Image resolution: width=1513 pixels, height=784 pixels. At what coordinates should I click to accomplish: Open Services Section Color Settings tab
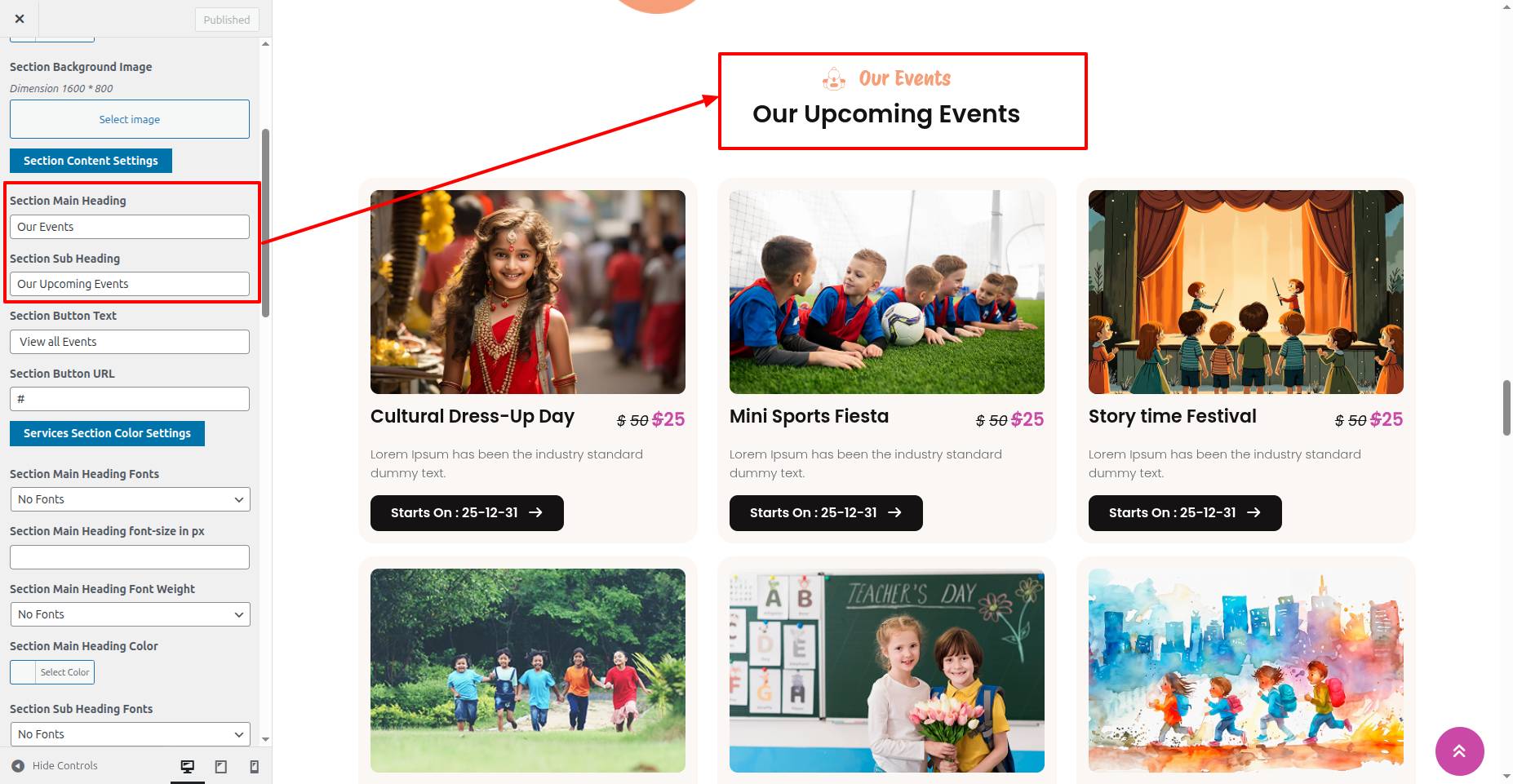(x=107, y=433)
